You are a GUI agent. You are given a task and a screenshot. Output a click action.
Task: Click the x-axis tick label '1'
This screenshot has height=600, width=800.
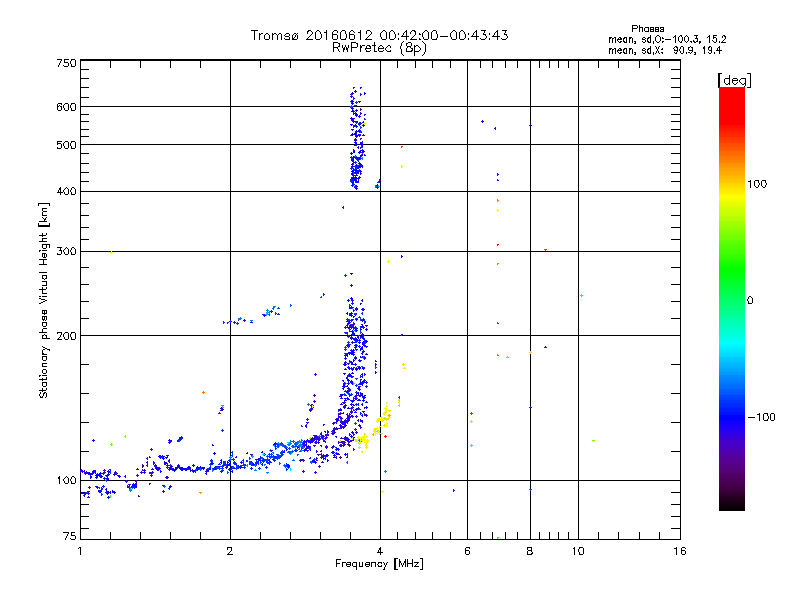coord(80,551)
